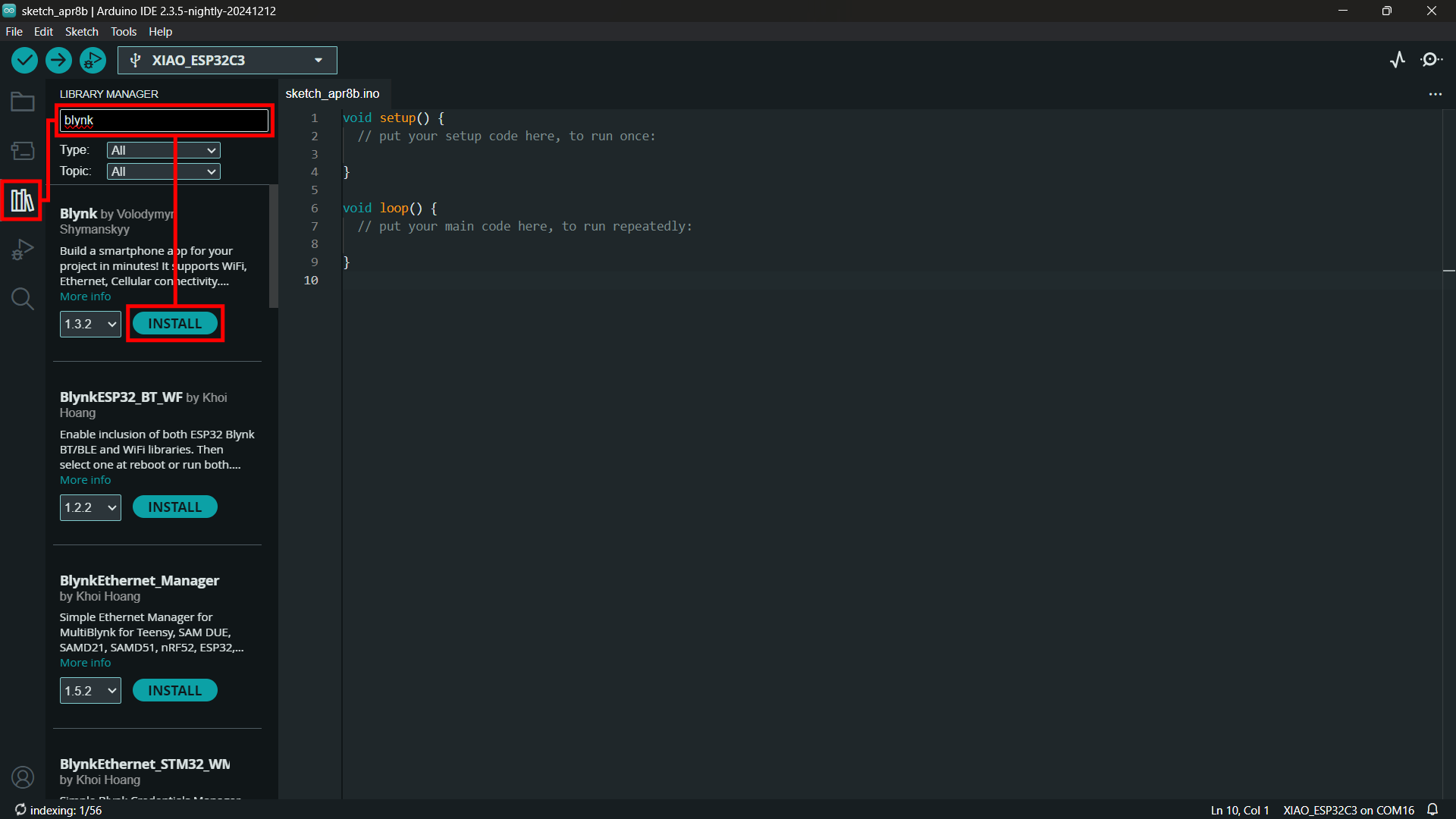The image size is (1456, 819).
Task: Open the notifications bell in status bar
Action: [1432, 810]
